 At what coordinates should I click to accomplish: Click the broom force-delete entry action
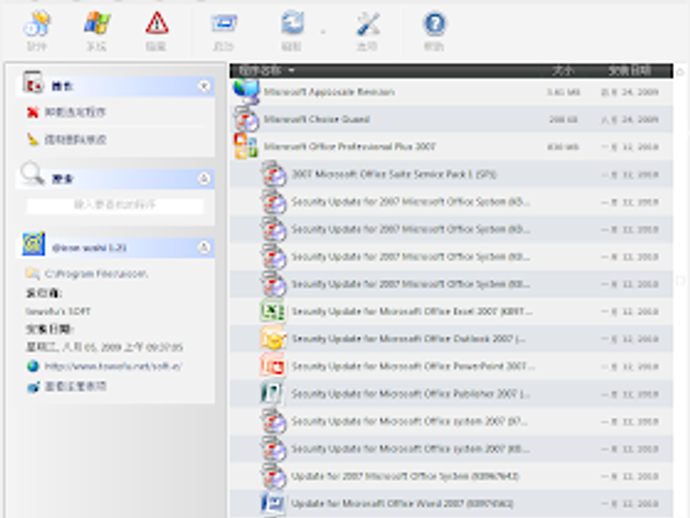click(33, 140)
